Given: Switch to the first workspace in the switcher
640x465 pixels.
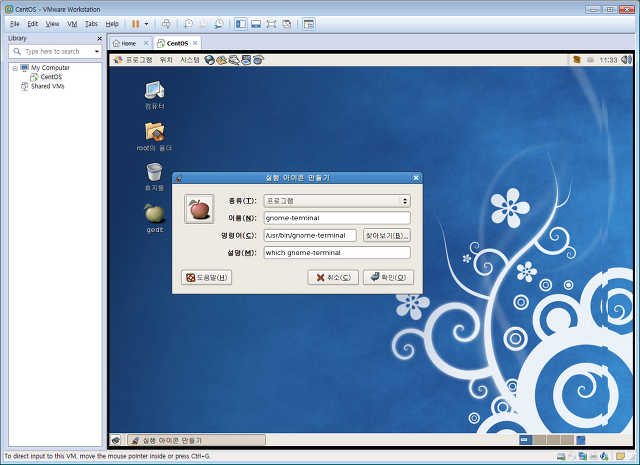Looking at the screenshot, I should (526, 440).
